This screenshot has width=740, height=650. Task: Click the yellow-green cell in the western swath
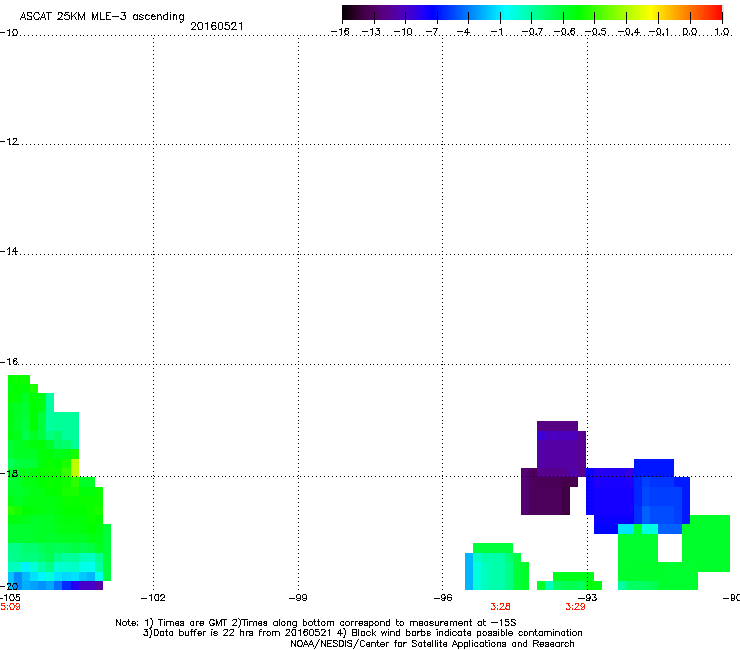75,467
